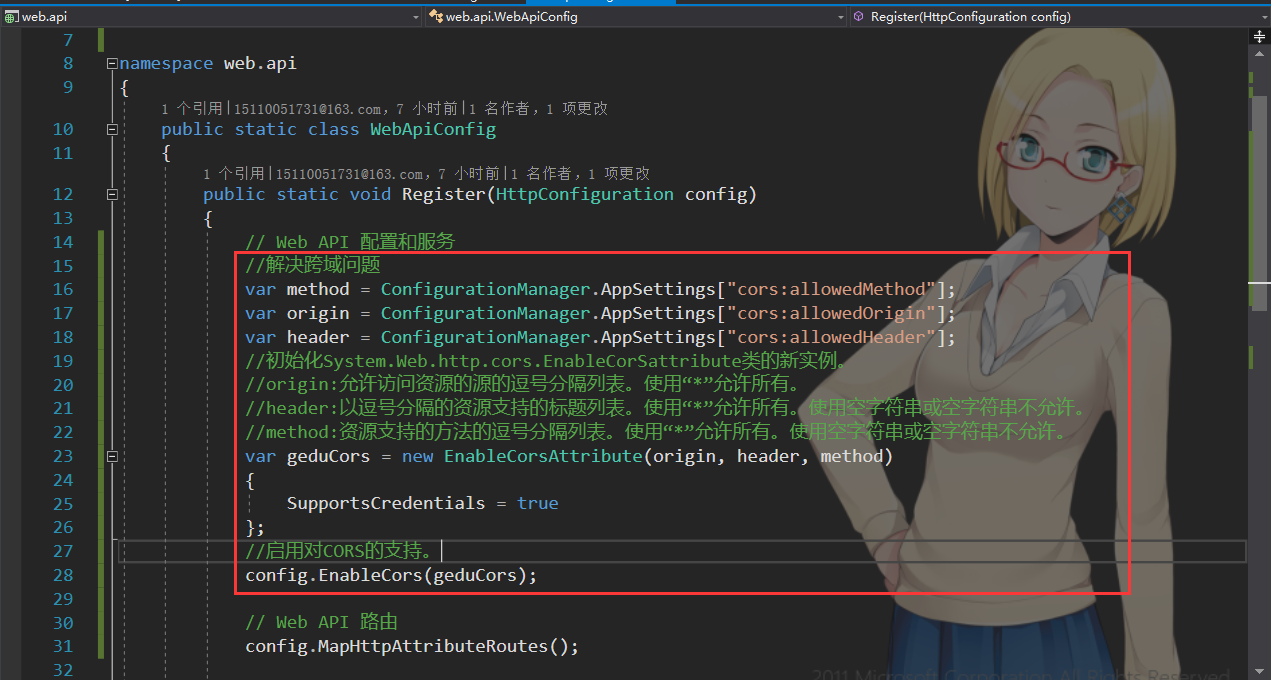Click the WebApiConfig class icon in navigation bar
The height and width of the screenshot is (680, 1271).
point(436,16)
